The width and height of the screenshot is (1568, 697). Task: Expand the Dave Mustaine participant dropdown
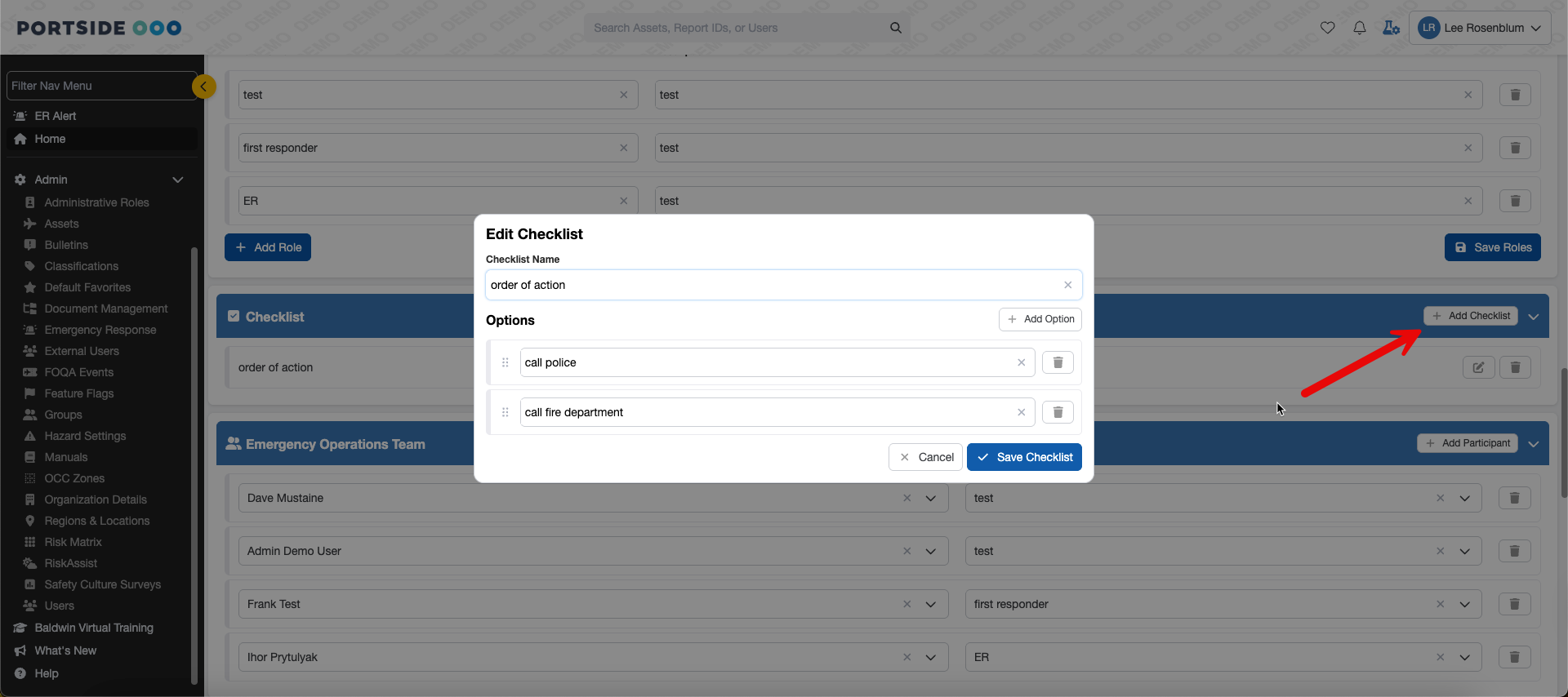(930, 498)
